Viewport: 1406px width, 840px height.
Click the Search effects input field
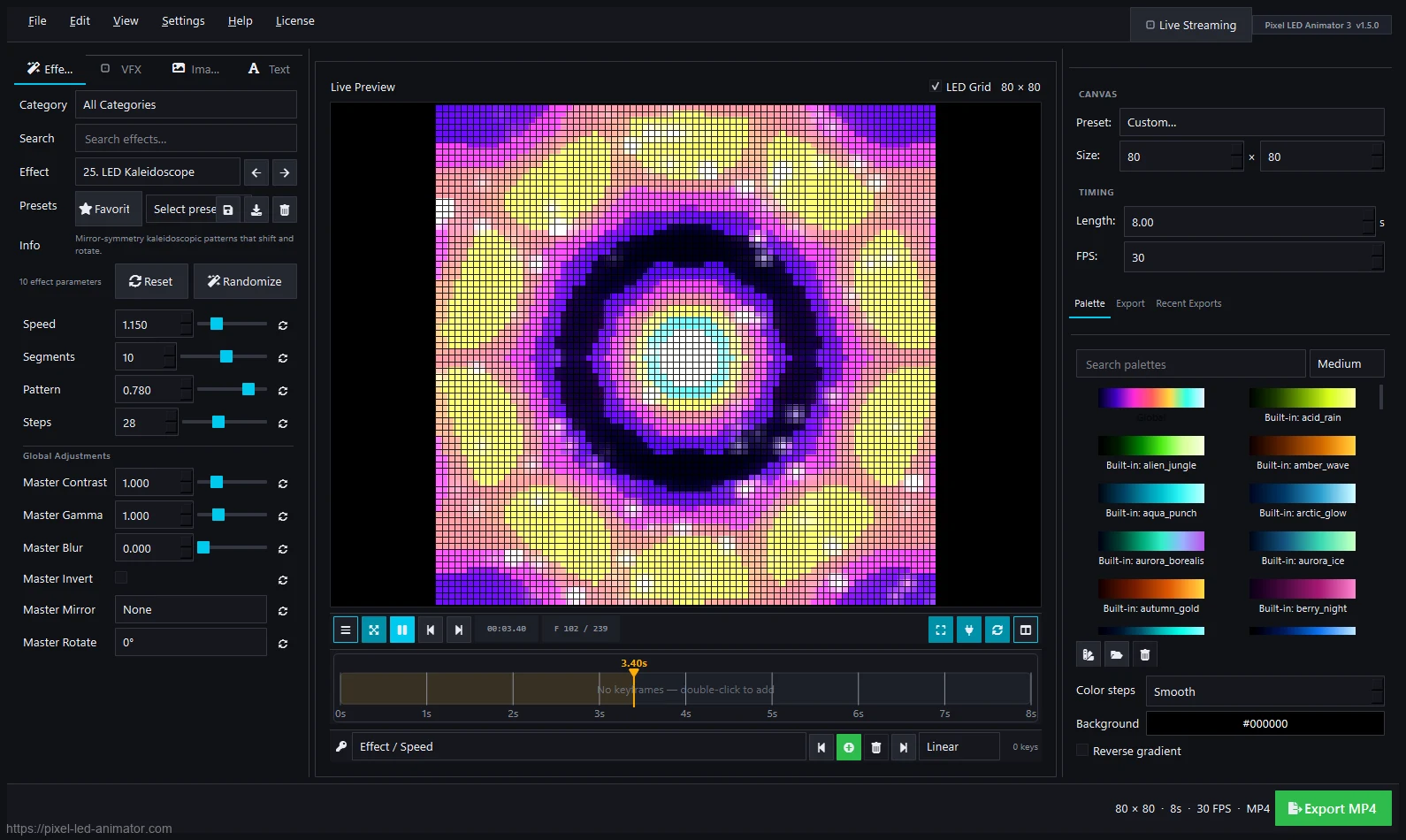186,139
